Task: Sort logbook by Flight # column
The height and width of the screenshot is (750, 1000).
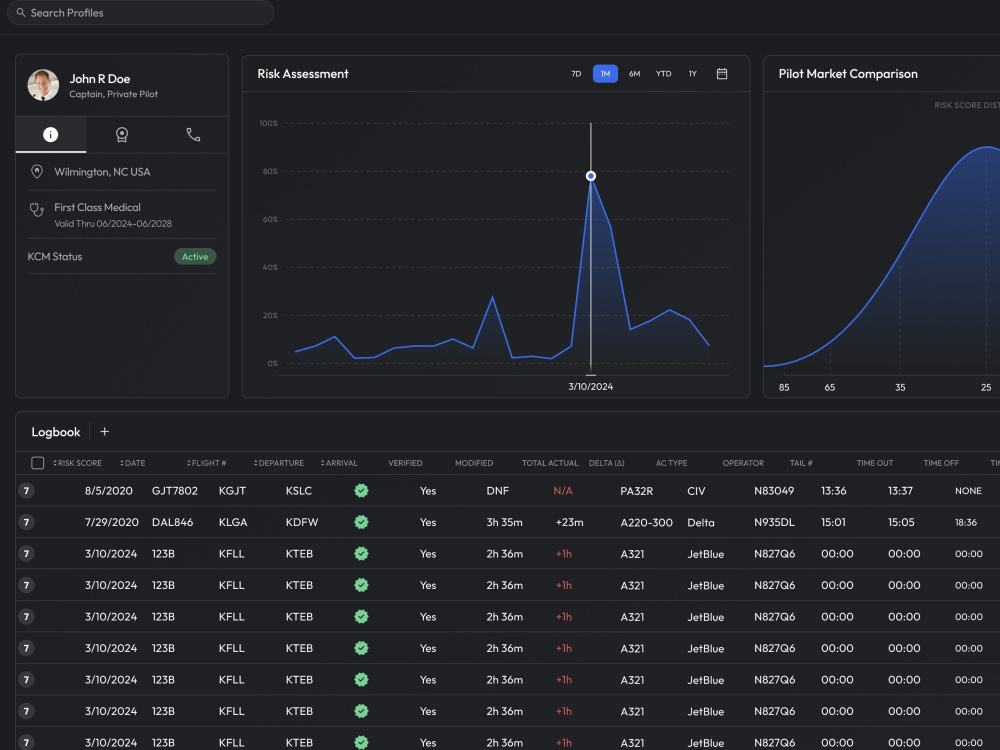Action: [x=206, y=463]
